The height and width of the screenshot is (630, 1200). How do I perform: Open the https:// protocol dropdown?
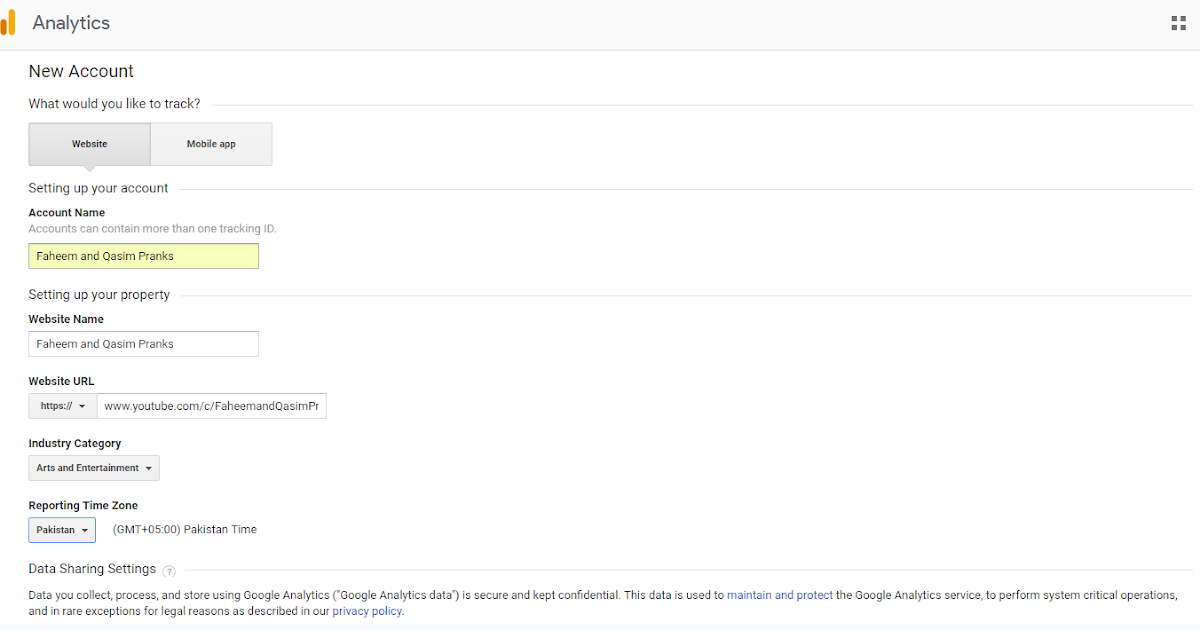click(x=63, y=406)
